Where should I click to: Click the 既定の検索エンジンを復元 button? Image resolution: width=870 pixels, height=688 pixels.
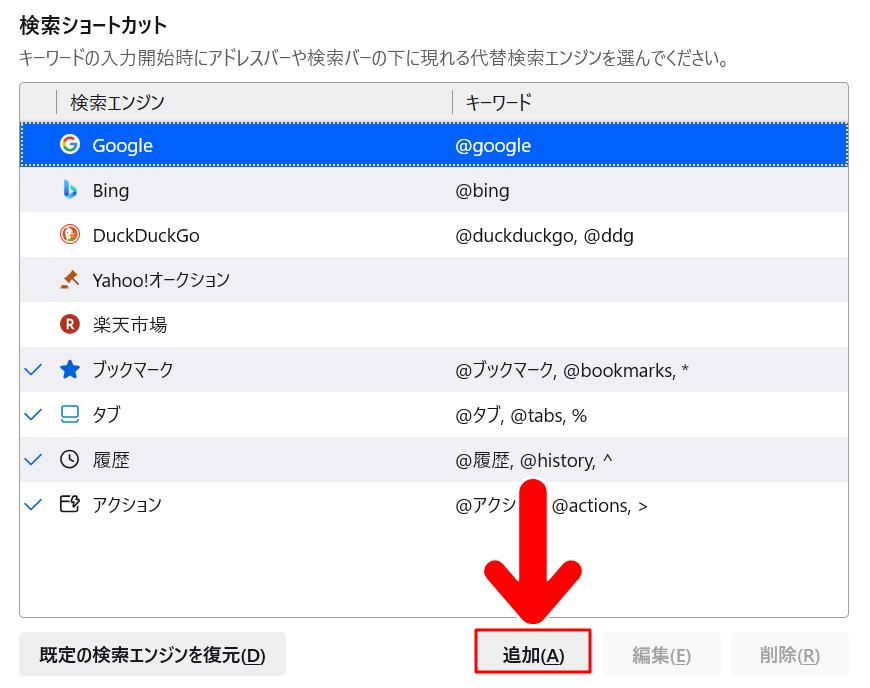[153, 654]
